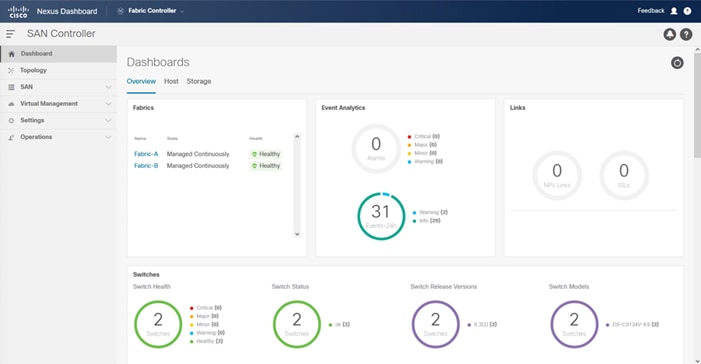The height and width of the screenshot is (364, 701).
Task: Select Healthy (2) switch health legend
Action: click(206, 341)
